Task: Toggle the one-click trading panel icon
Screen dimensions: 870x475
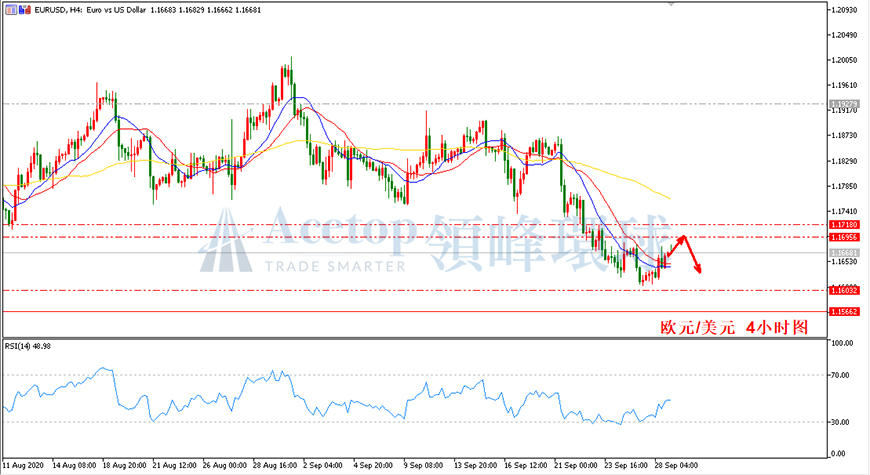Action: click(11, 10)
